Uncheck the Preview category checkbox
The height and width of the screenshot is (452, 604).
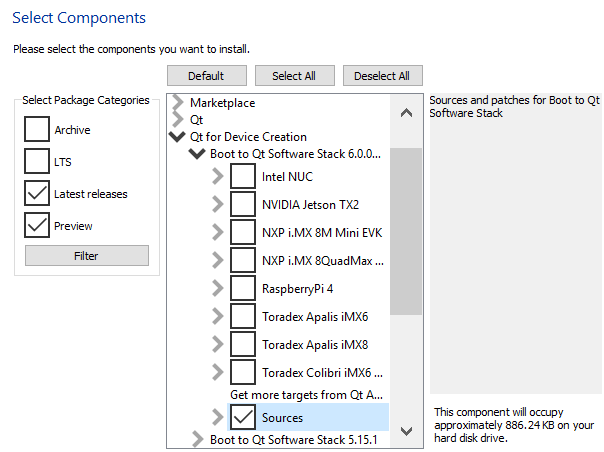37,226
